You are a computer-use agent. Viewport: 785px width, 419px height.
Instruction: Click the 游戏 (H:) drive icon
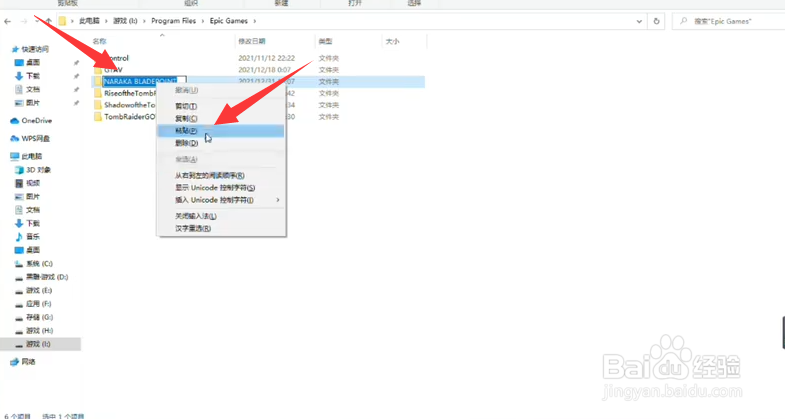[19, 331]
